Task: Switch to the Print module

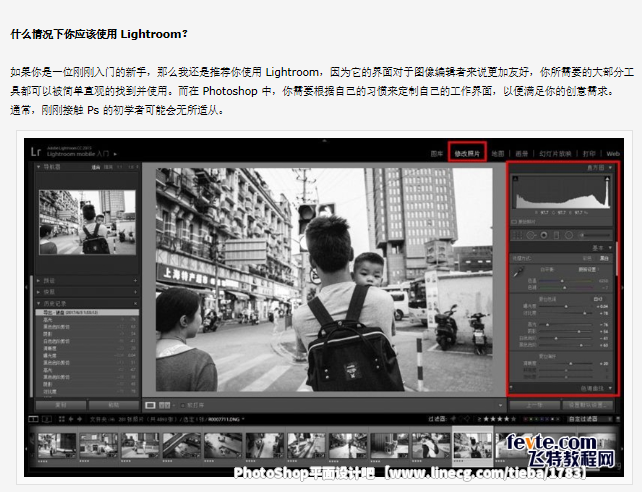Action: [x=589, y=154]
